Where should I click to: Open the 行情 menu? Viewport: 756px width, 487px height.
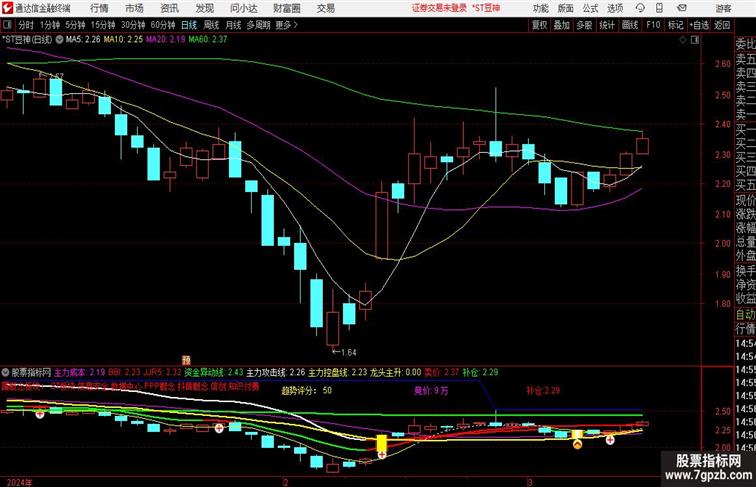[99, 8]
